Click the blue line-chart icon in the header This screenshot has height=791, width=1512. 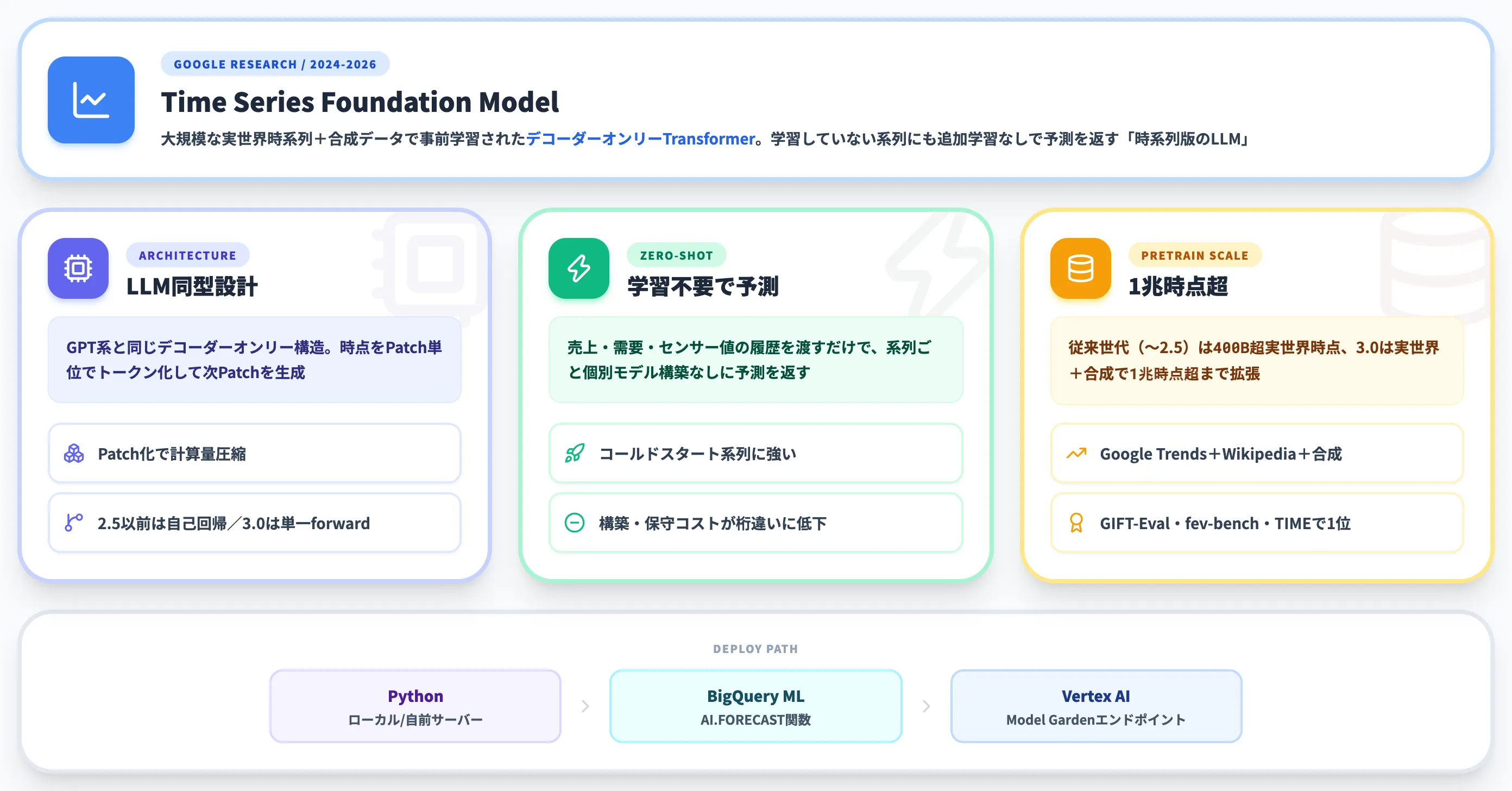(91, 100)
